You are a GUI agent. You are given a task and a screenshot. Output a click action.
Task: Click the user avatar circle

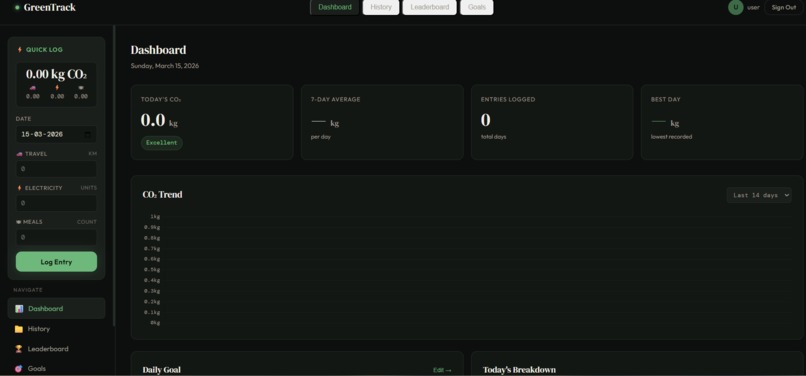[736, 7]
